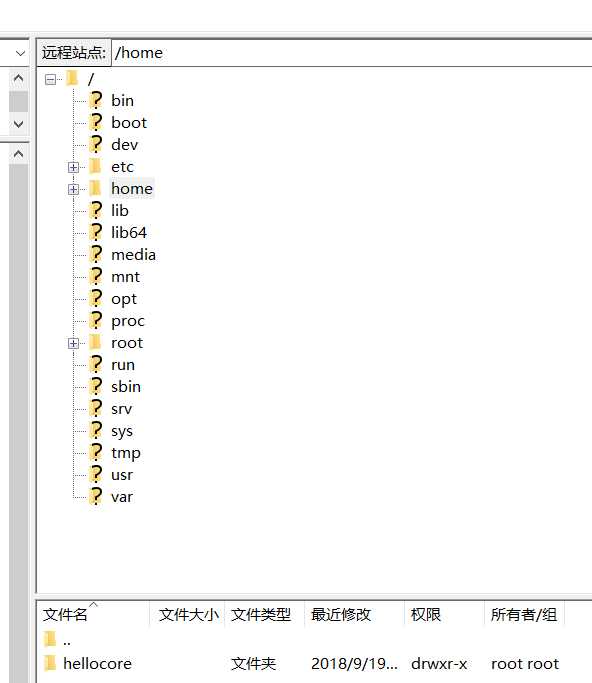Click the folder icon of etc

click(95, 166)
